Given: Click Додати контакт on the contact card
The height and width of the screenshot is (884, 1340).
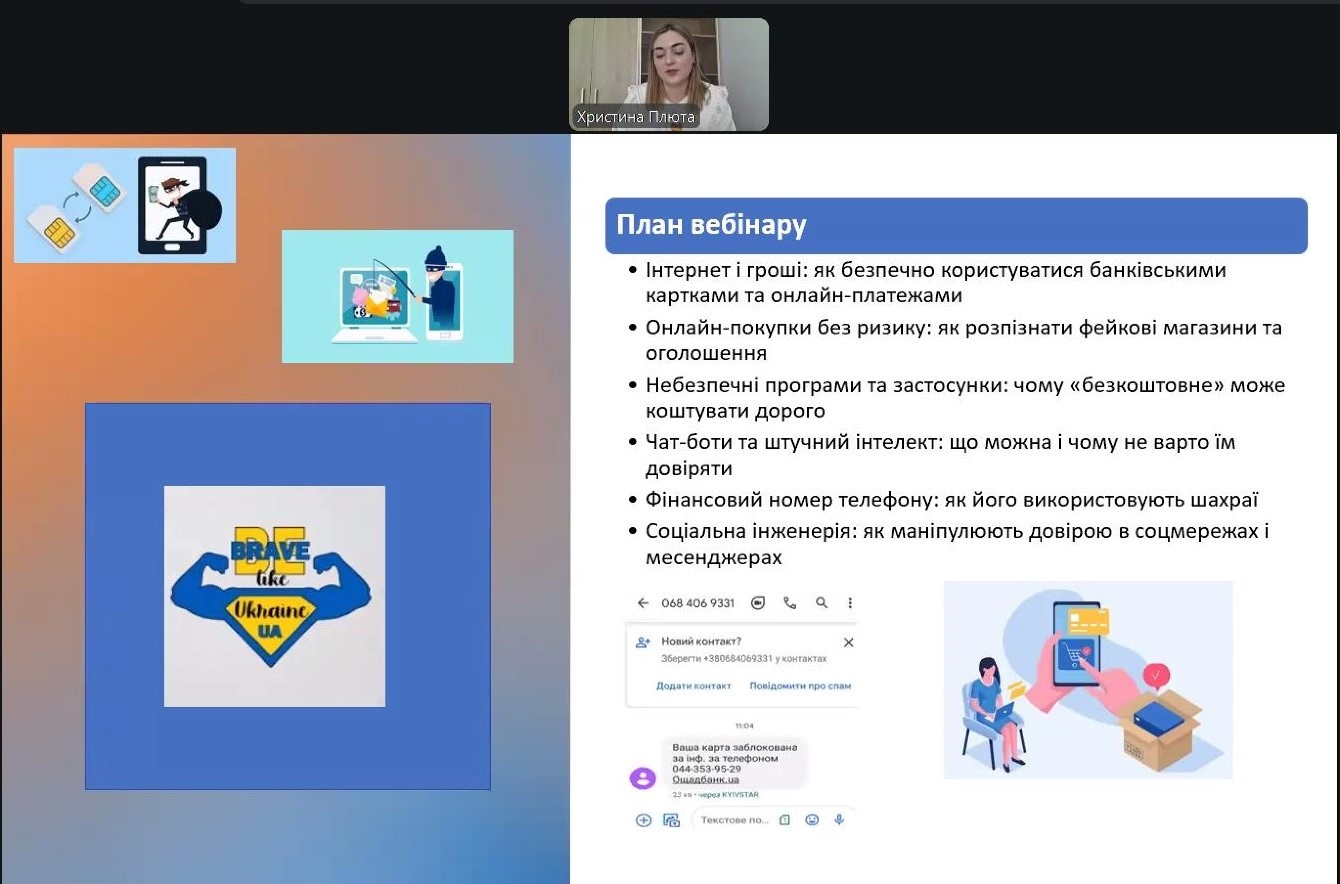Looking at the screenshot, I should coord(693,686).
